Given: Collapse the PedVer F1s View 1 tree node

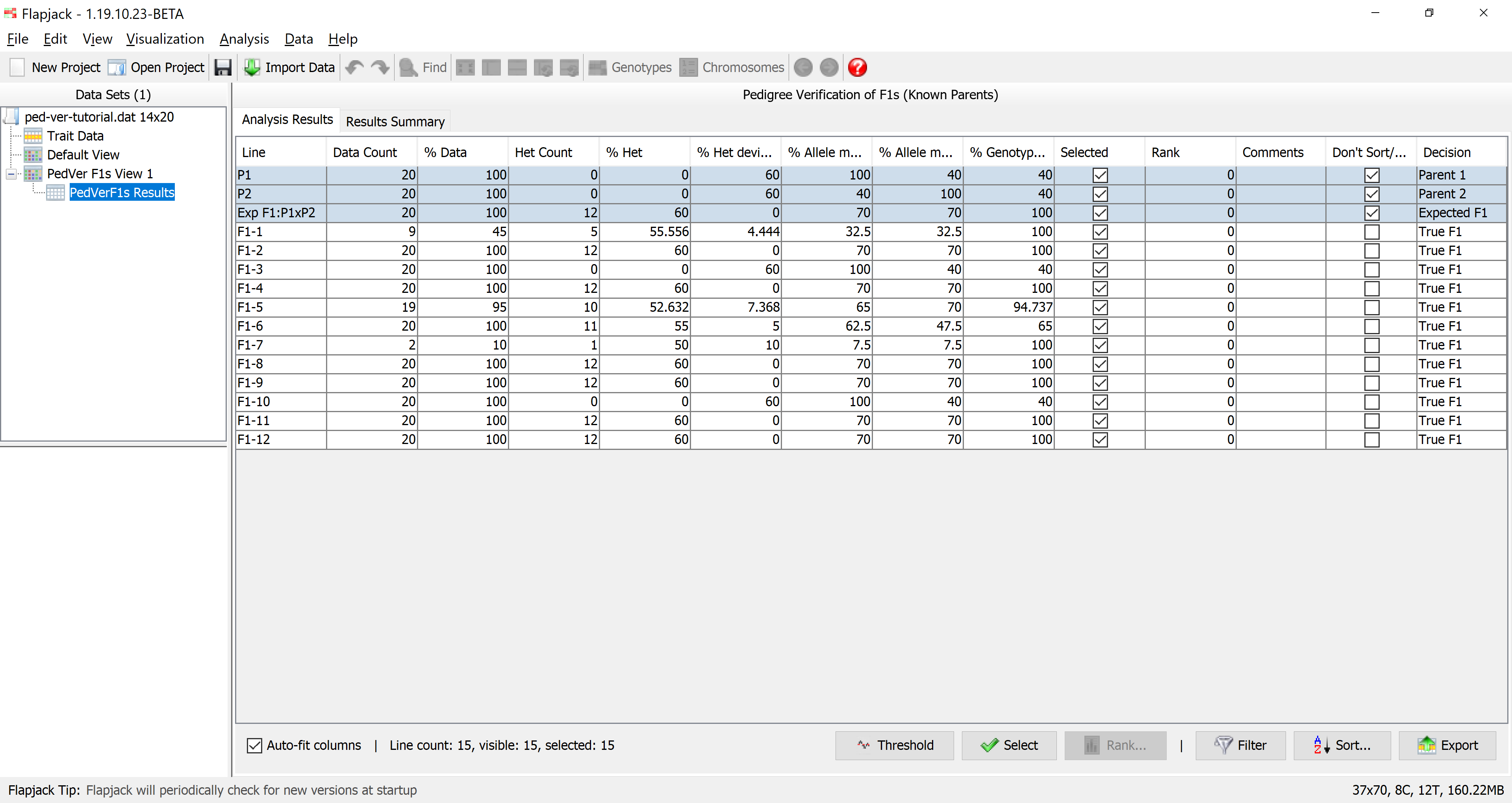Looking at the screenshot, I should tap(11, 174).
